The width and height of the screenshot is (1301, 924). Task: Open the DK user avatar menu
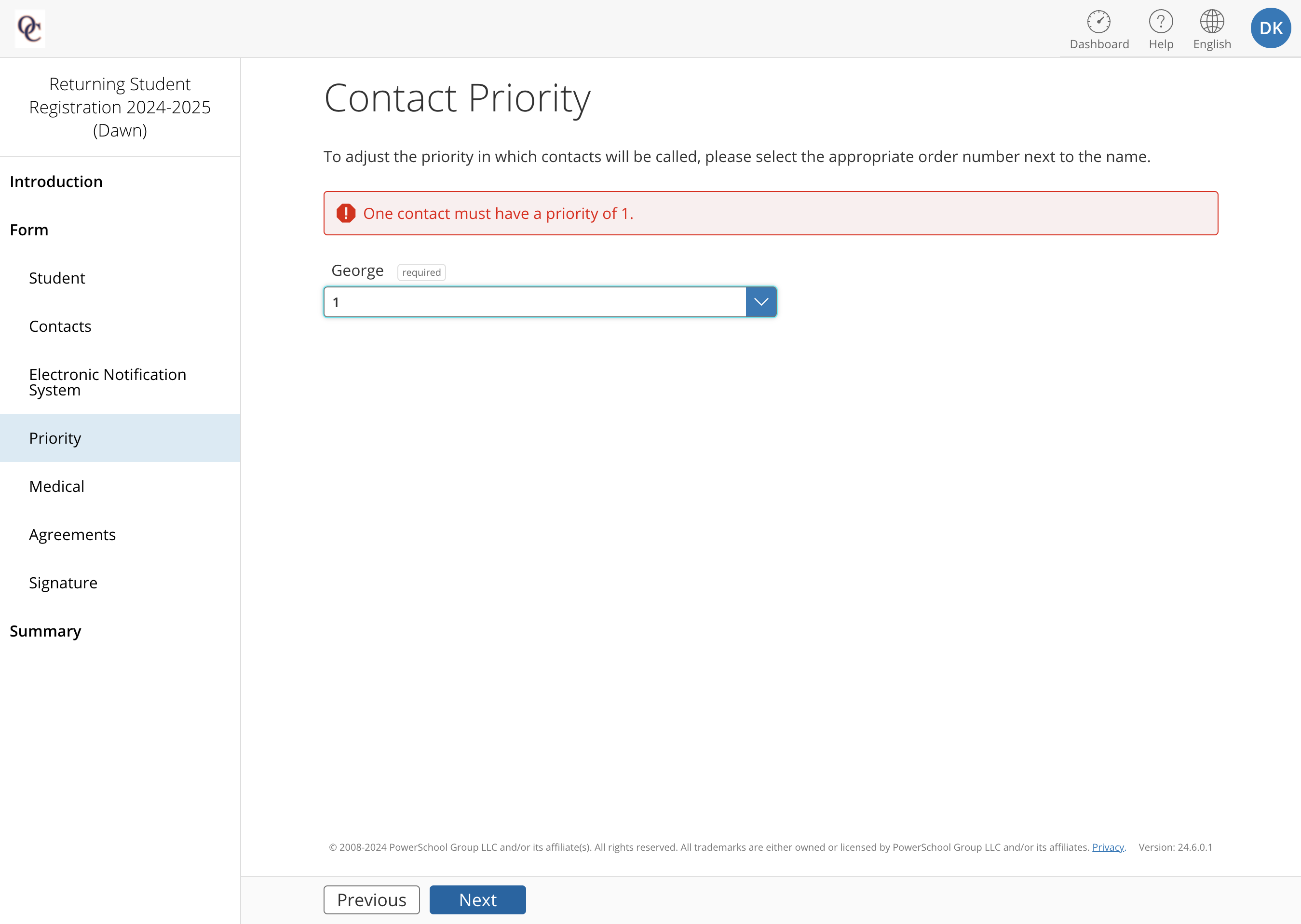tap(1270, 28)
